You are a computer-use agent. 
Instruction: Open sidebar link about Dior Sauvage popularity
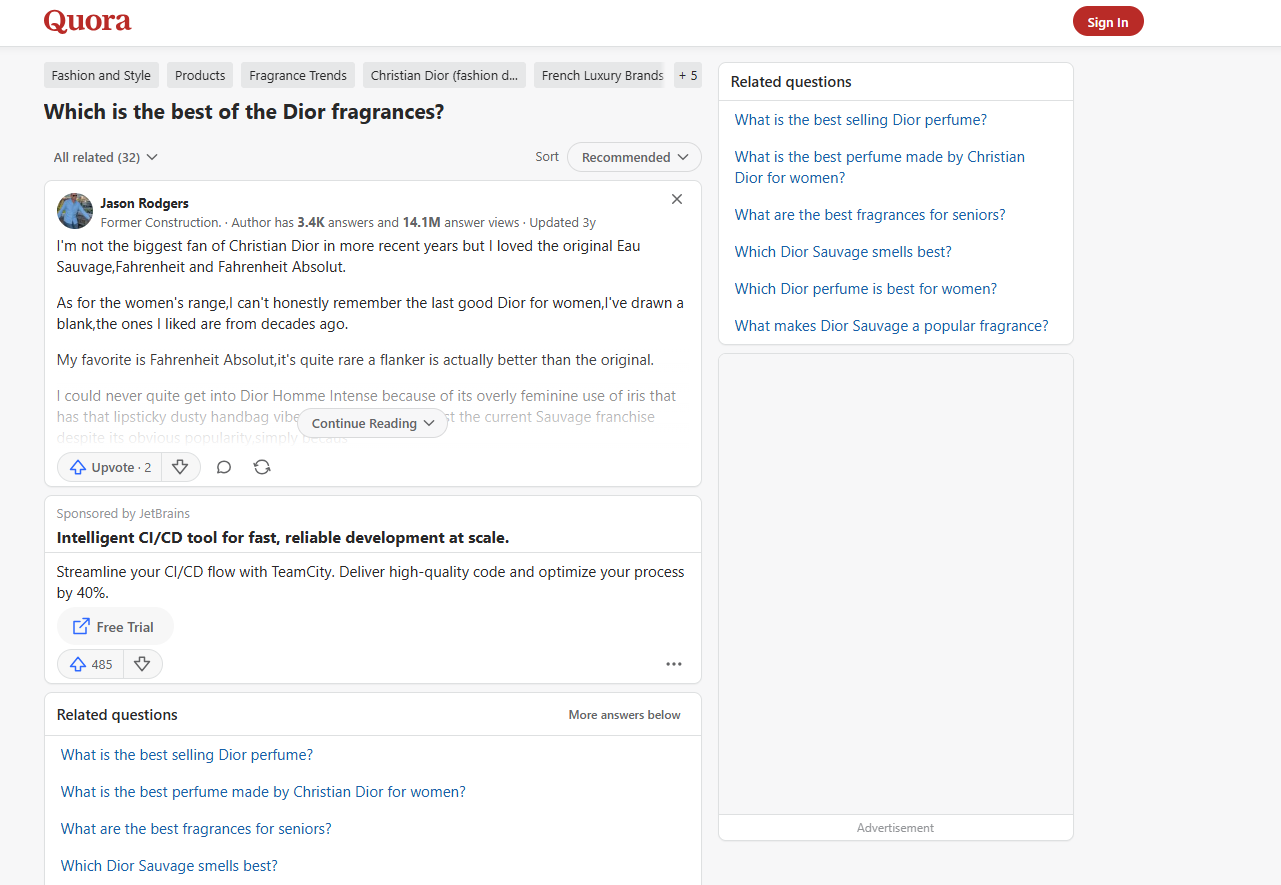point(892,326)
